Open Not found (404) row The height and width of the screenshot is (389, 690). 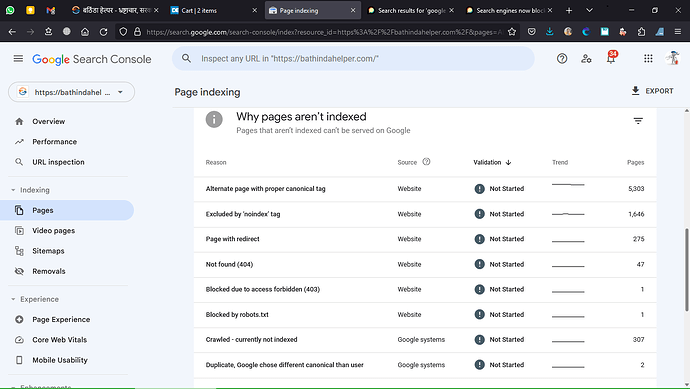(x=425, y=264)
